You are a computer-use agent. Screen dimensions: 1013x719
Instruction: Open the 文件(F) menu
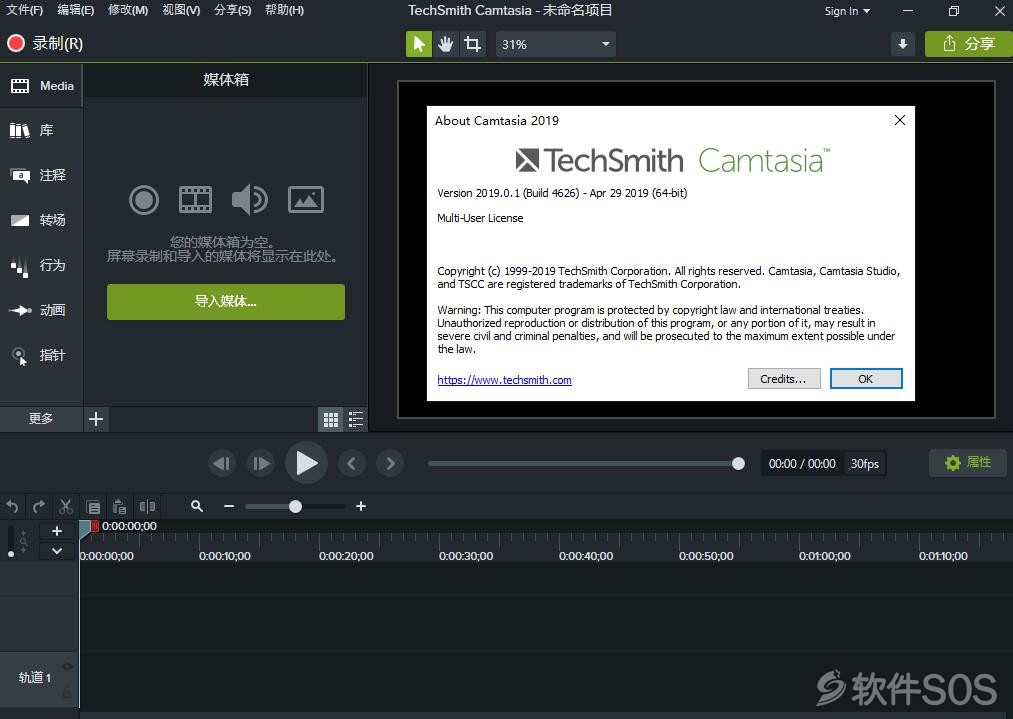[24, 10]
